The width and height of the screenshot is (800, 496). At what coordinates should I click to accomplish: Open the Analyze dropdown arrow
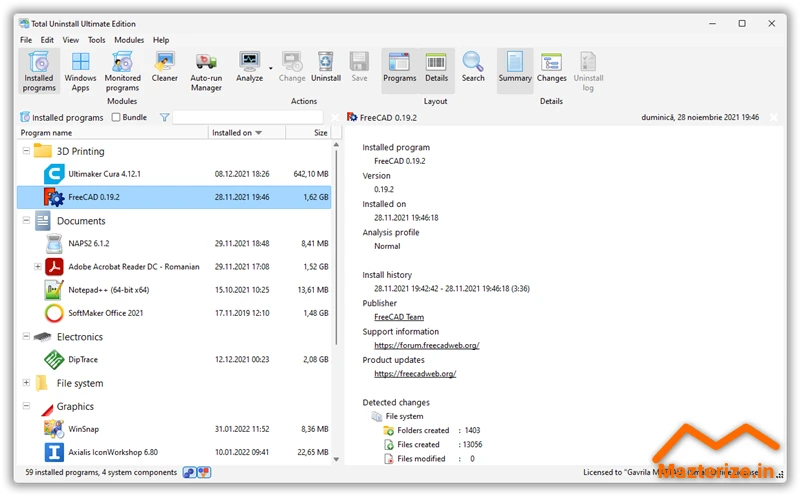click(270, 68)
